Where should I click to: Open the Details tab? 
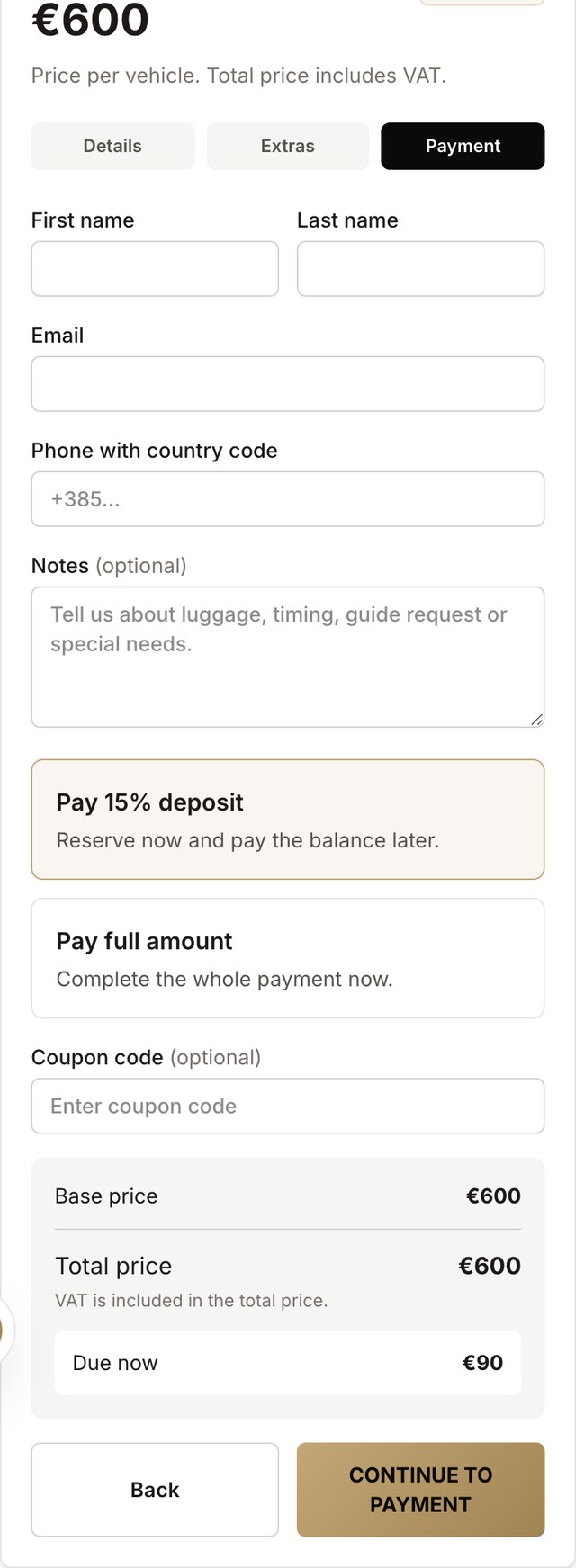tap(112, 146)
